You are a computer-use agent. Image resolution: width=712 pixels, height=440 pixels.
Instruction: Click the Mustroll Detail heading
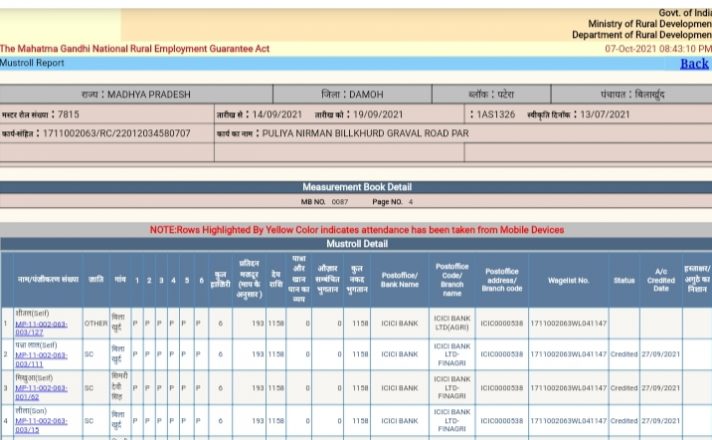click(x=357, y=244)
